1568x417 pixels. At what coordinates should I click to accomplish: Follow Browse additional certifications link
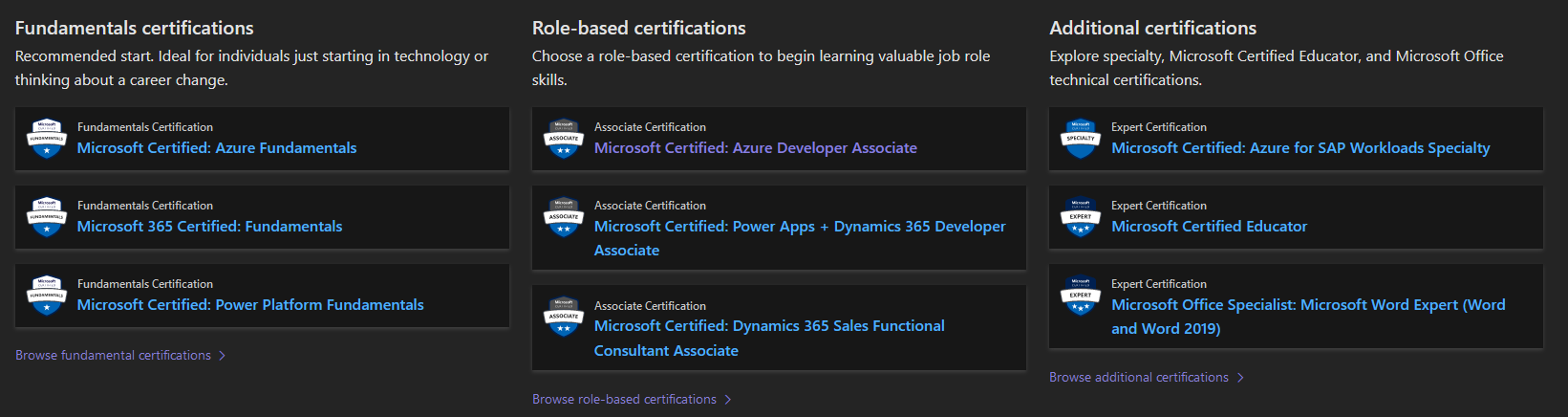(1139, 377)
